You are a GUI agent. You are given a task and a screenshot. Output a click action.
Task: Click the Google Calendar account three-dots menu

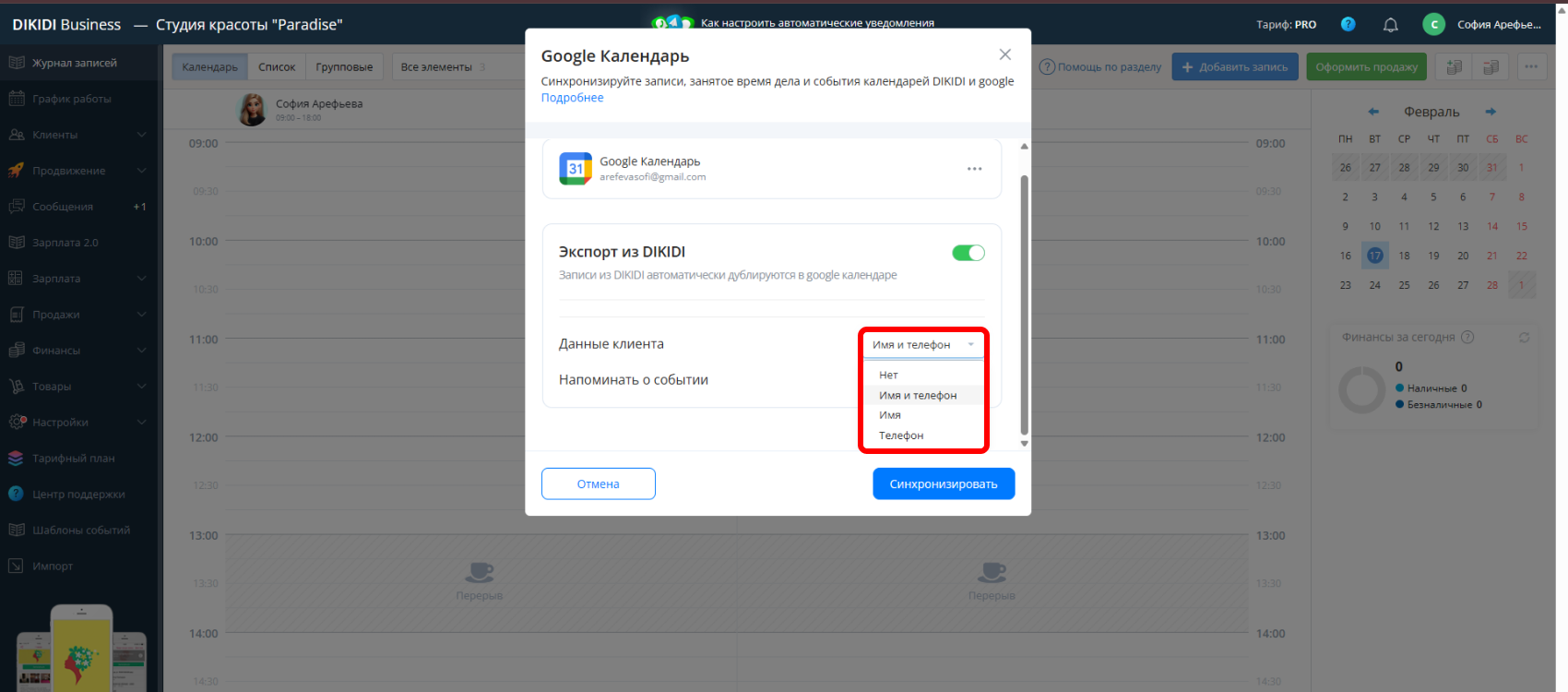[974, 169]
